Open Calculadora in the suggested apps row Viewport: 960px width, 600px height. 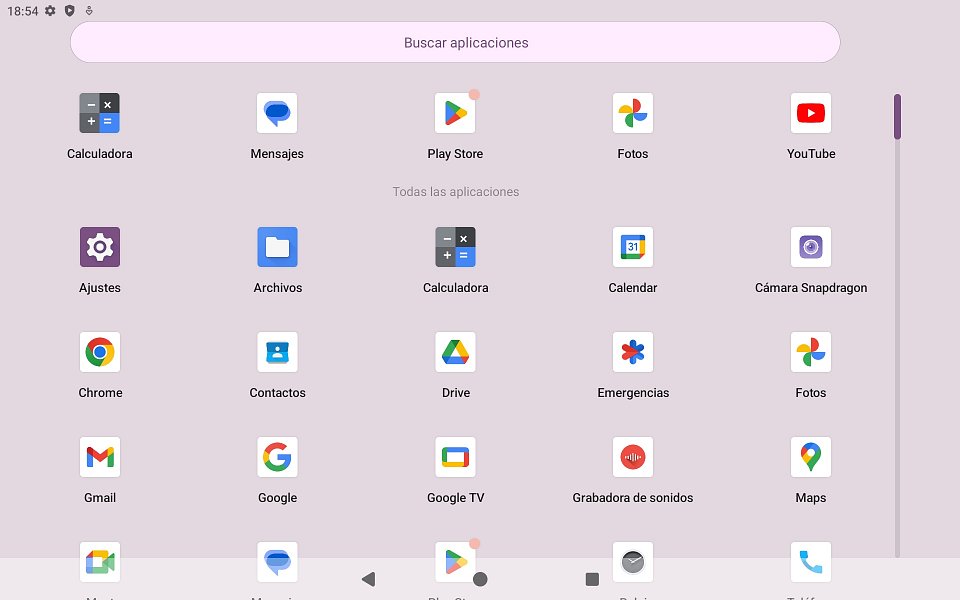(x=99, y=113)
